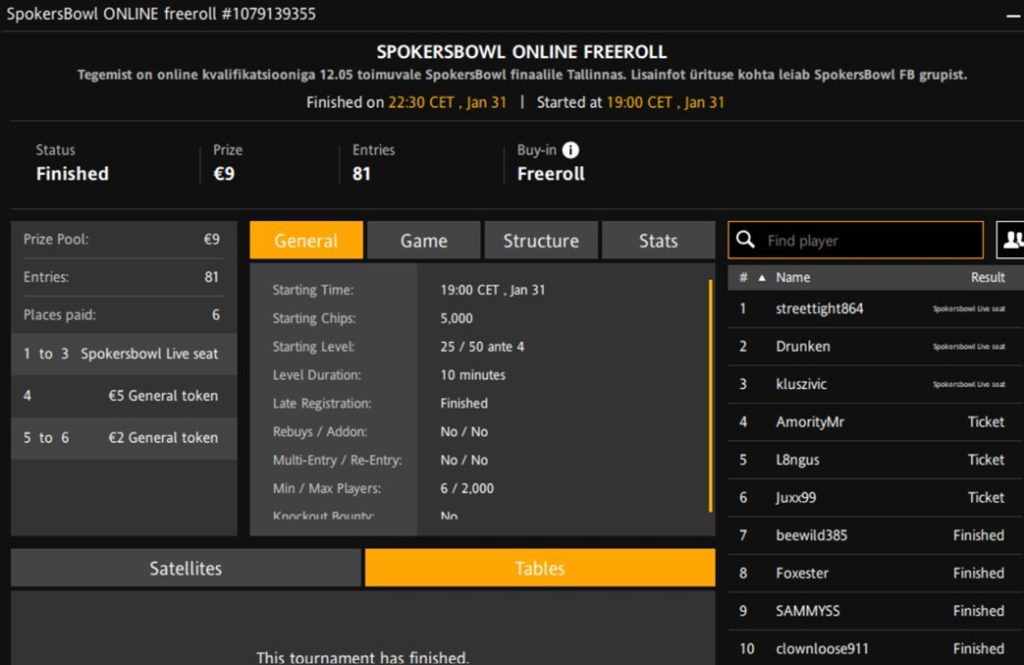Sort players by Name column header
Image resolution: width=1024 pixels, height=665 pixels.
793,278
